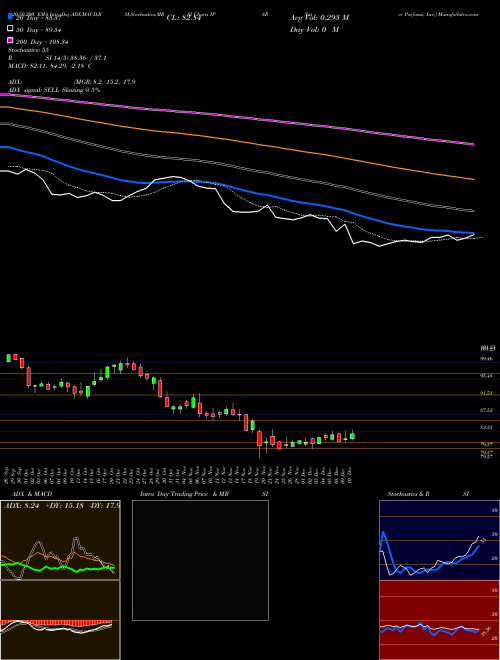Click the 'ADX: 8.24' reading in the ADX panel
This screenshot has height=660, width=500.
pos(21,506)
